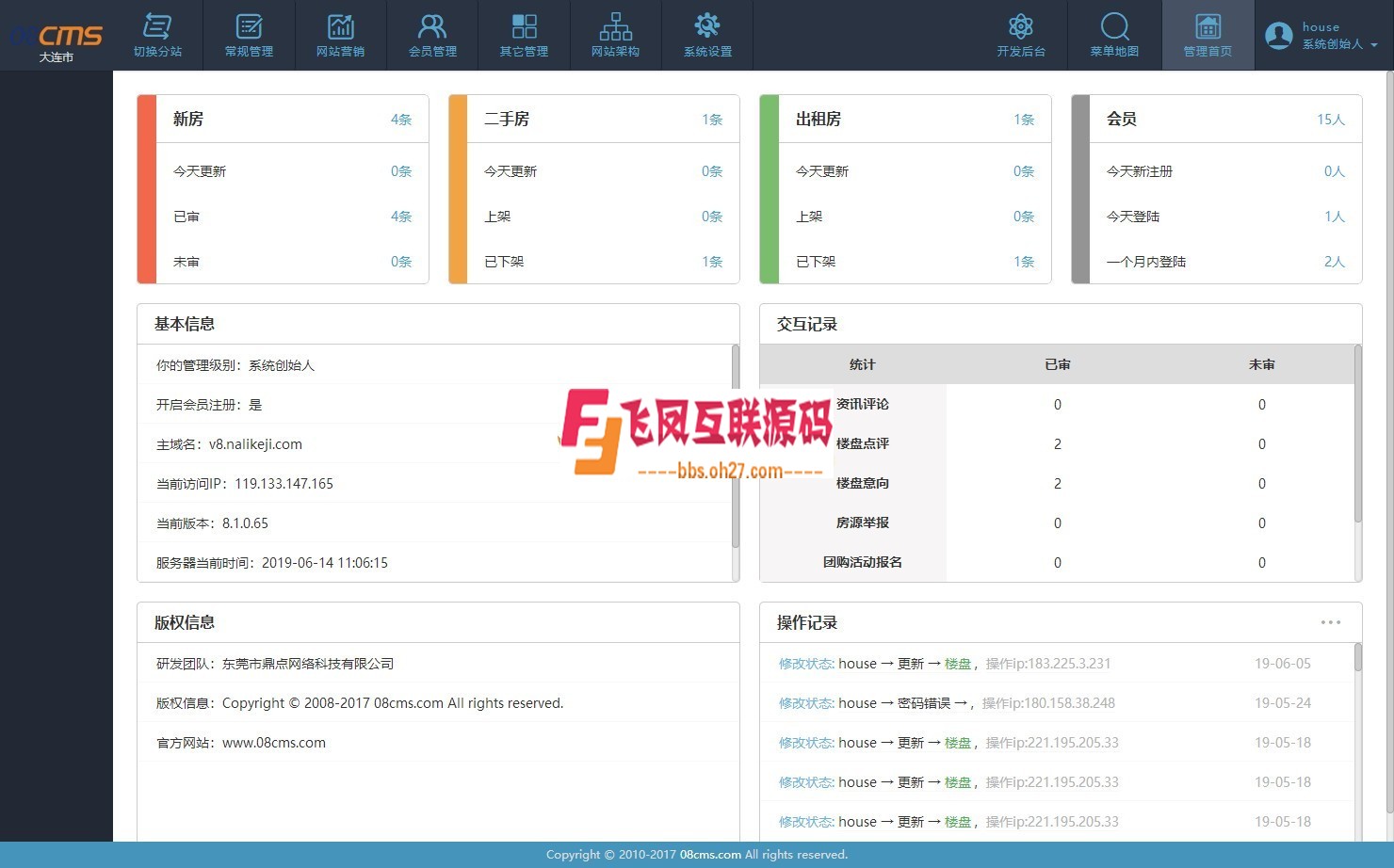Click 新房 已审 4条 value

[x=401, y=217]
